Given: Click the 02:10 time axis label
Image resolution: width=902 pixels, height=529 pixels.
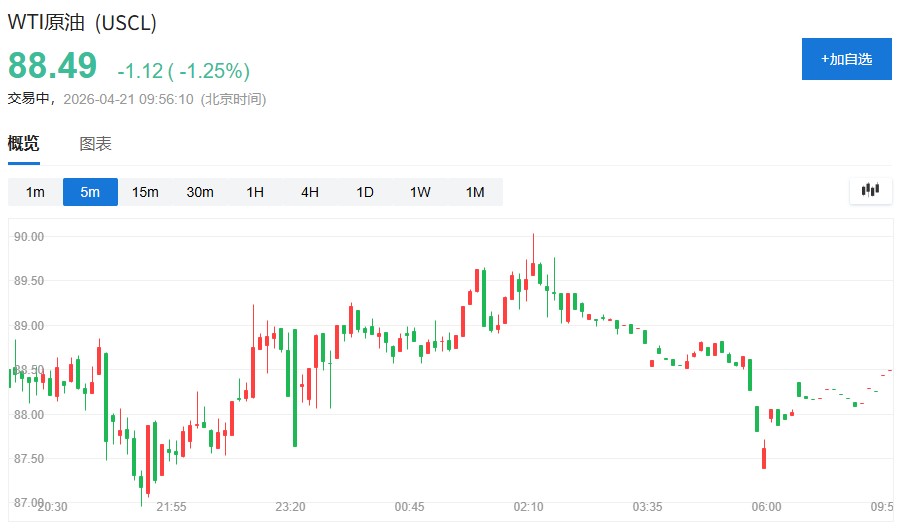Looking at the screenshot, I should click(x=528, y=507).
